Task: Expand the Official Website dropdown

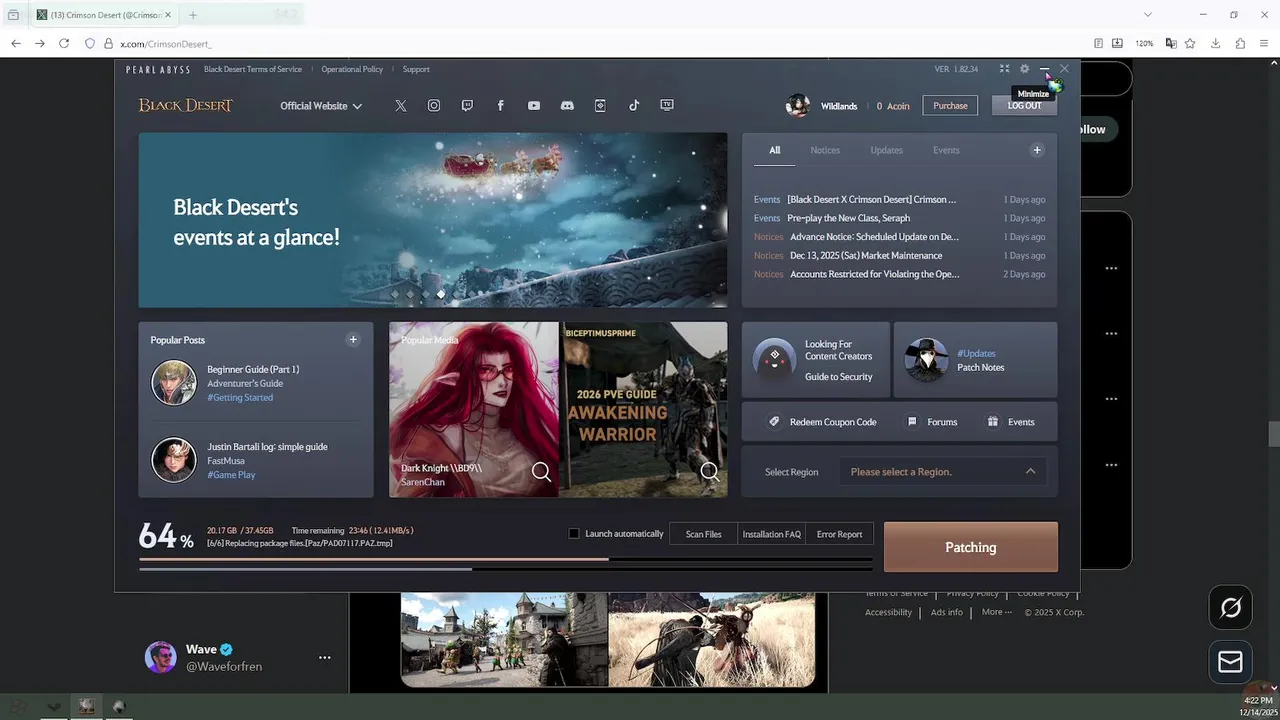Action: pos(321,106)
